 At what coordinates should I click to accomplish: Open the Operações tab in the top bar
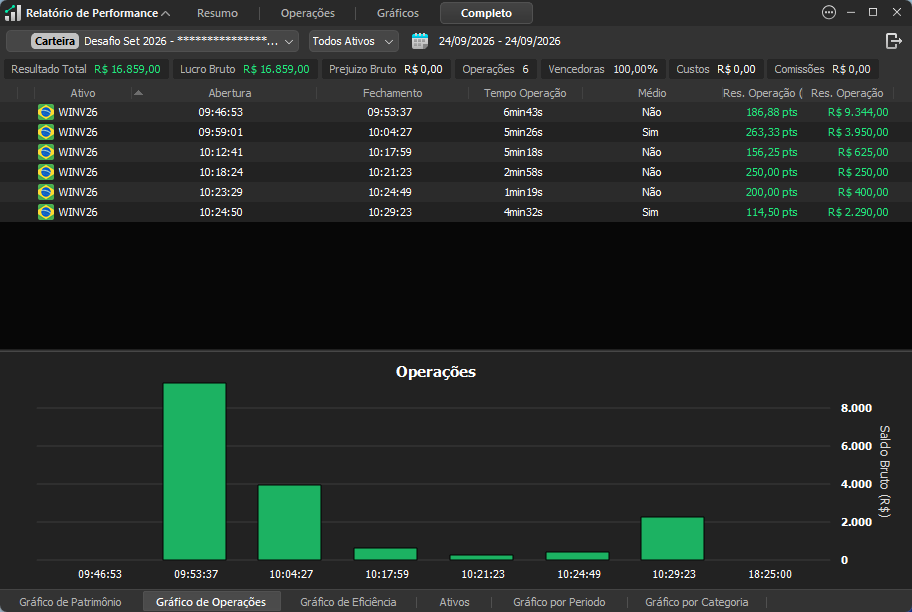click(x=308, y=13)
